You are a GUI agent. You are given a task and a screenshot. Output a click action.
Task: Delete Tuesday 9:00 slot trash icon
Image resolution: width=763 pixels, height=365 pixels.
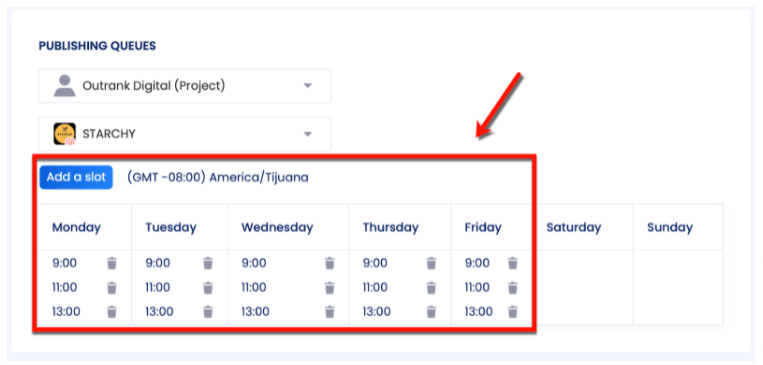point(208,263)
